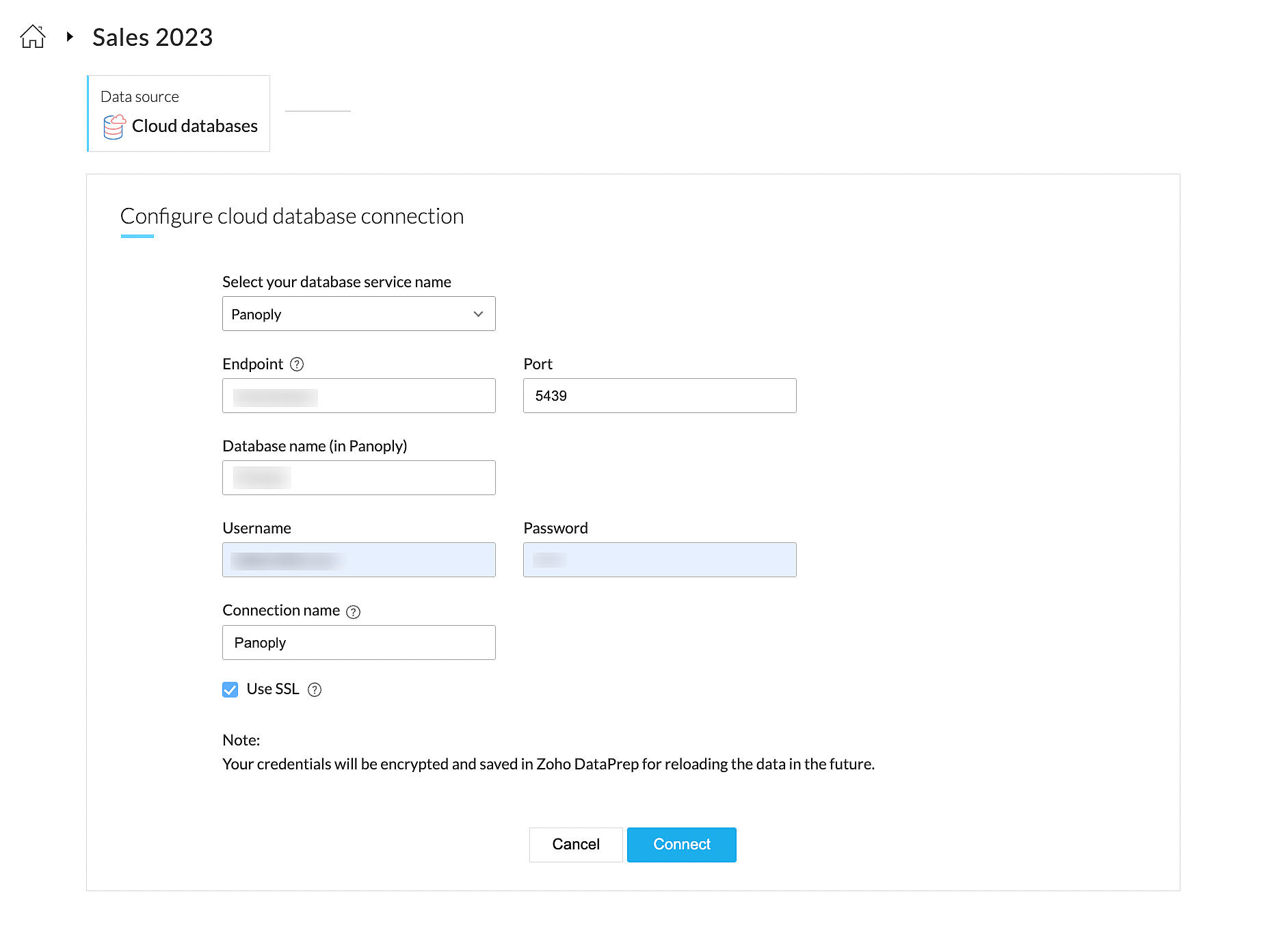Click the dropdown chevron next to Panoply
The height and width of the screenshot is (952, 1283).
[478, 314]
